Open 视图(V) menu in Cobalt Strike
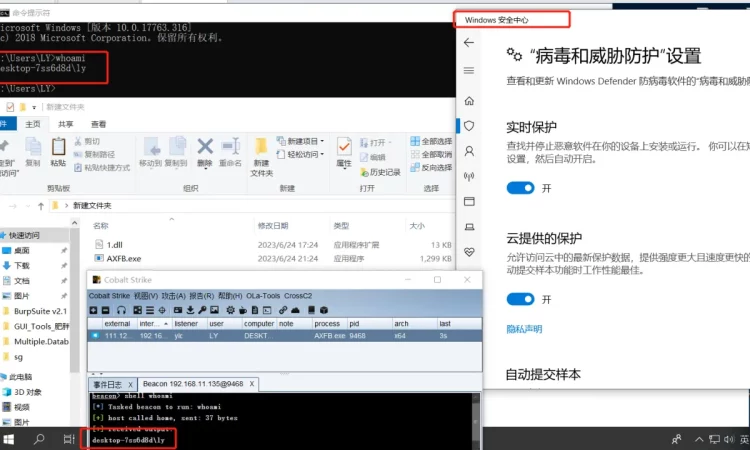 (145, 296)
